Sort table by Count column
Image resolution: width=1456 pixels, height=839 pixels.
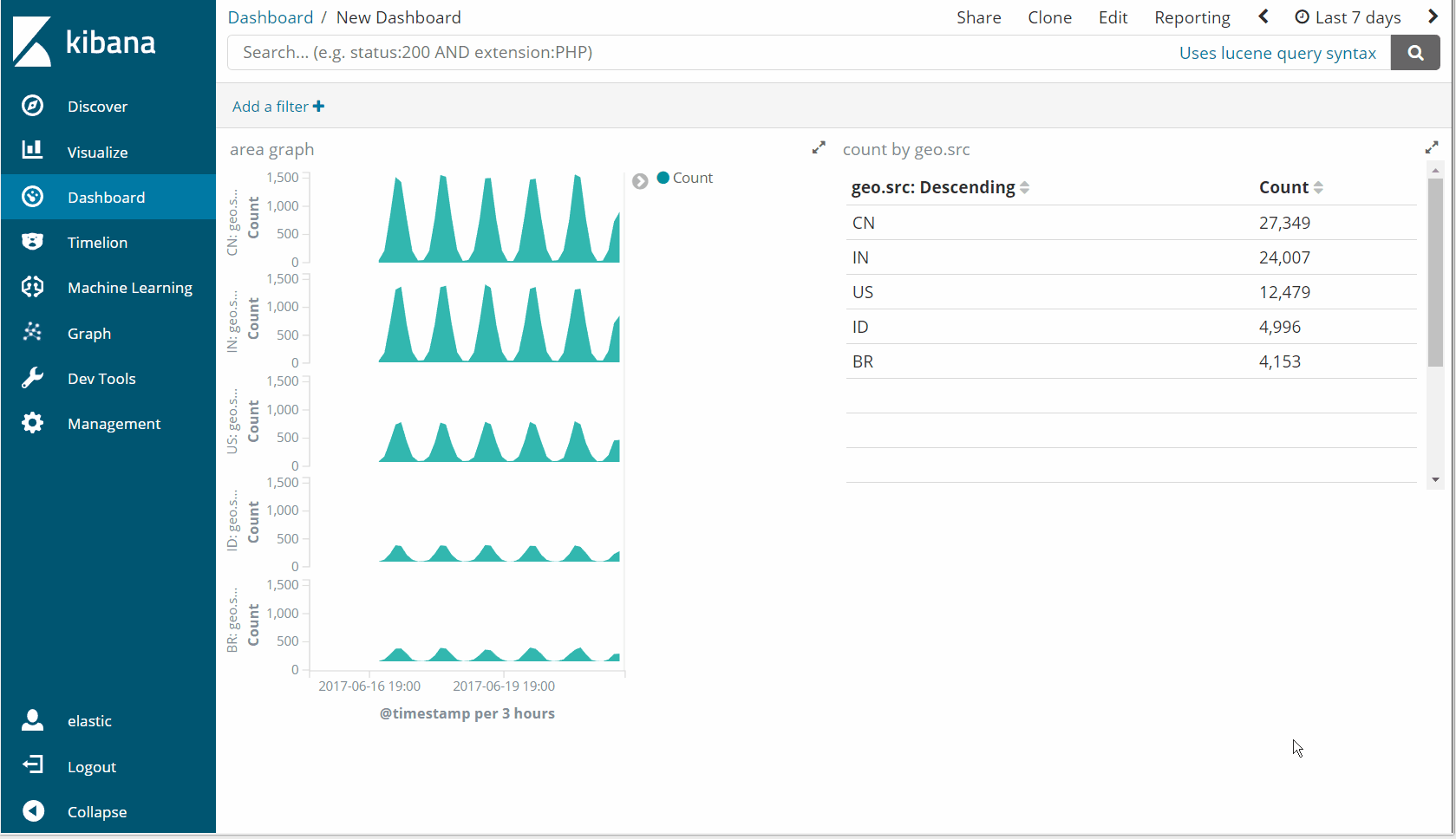(x=1291, y=187)
